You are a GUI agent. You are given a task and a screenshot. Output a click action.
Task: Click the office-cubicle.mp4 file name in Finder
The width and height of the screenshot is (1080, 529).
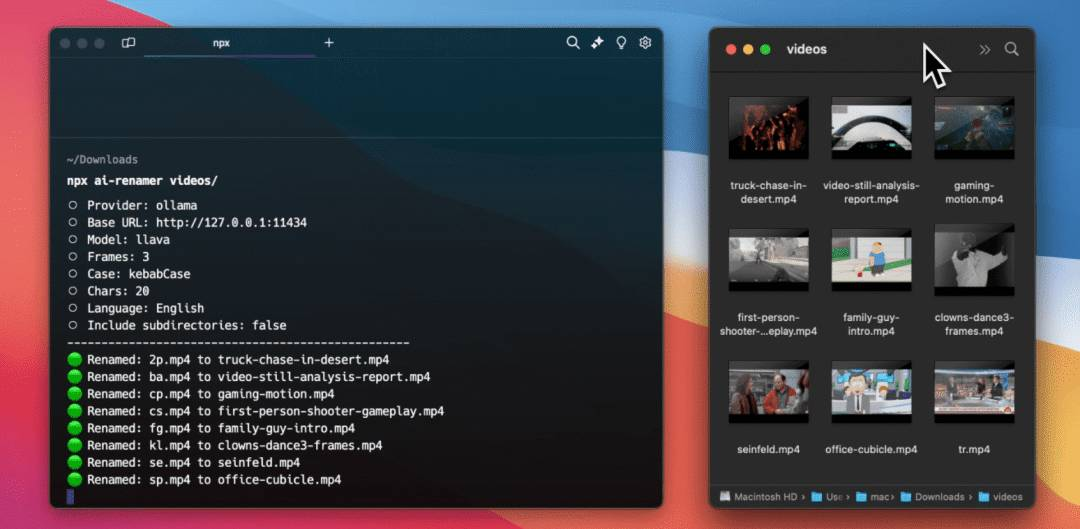(871, 450)
